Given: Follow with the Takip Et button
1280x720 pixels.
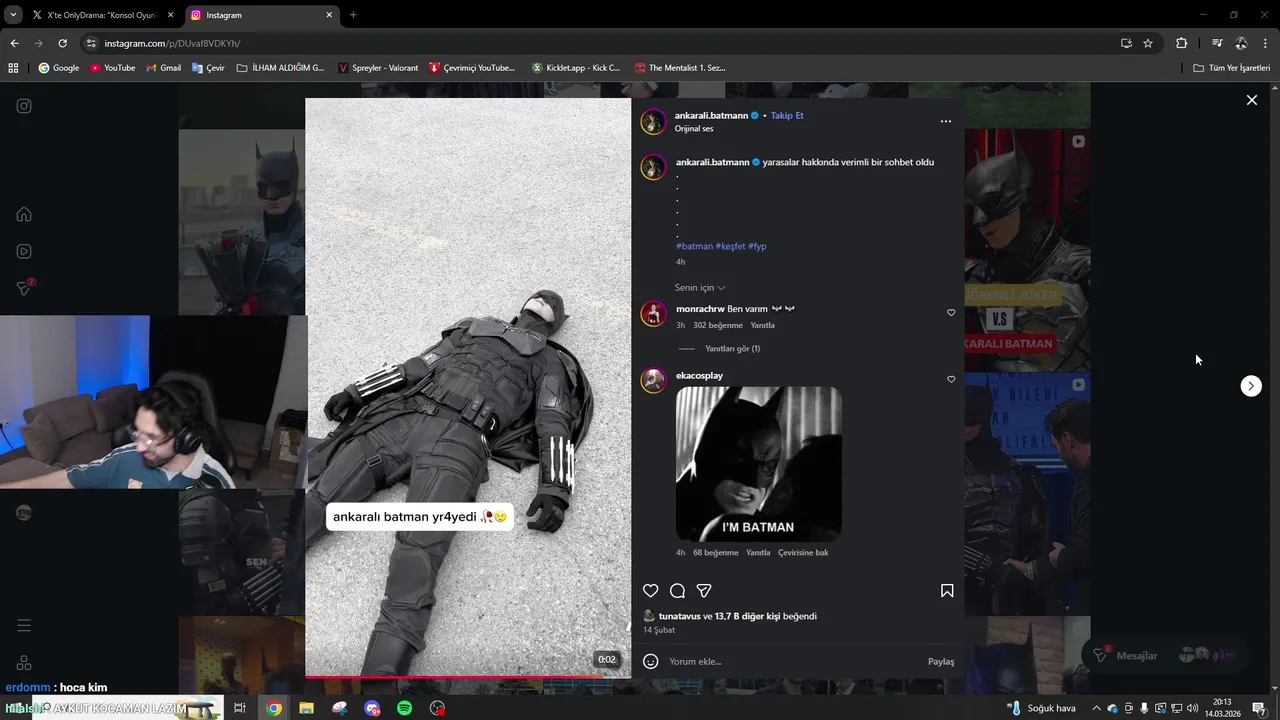Looking at the screenshot, I should pos(787,116).
